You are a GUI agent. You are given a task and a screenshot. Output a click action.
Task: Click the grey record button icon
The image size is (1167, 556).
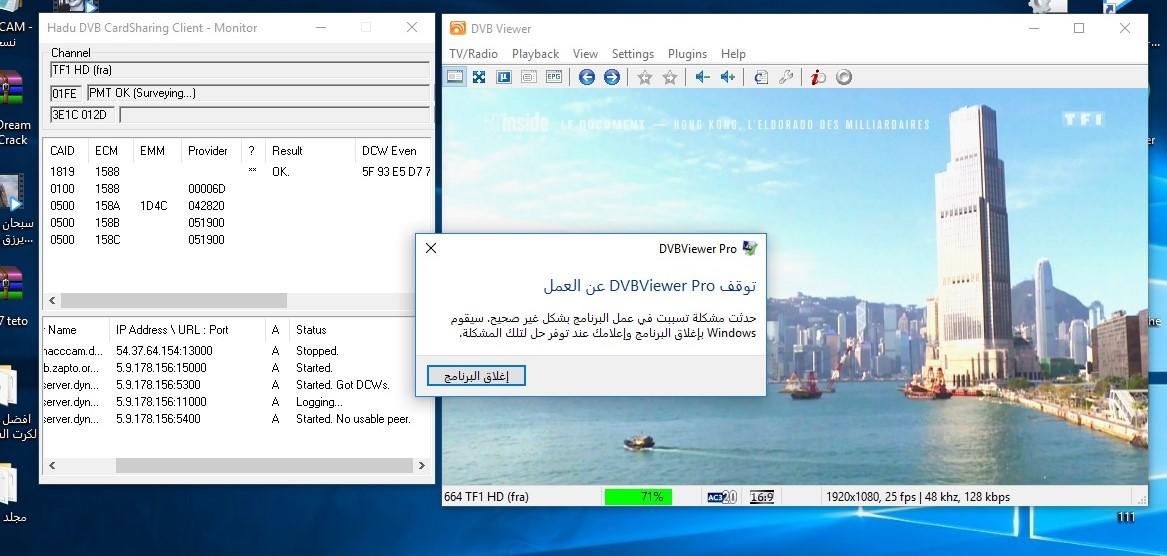[x=843, y=77]
